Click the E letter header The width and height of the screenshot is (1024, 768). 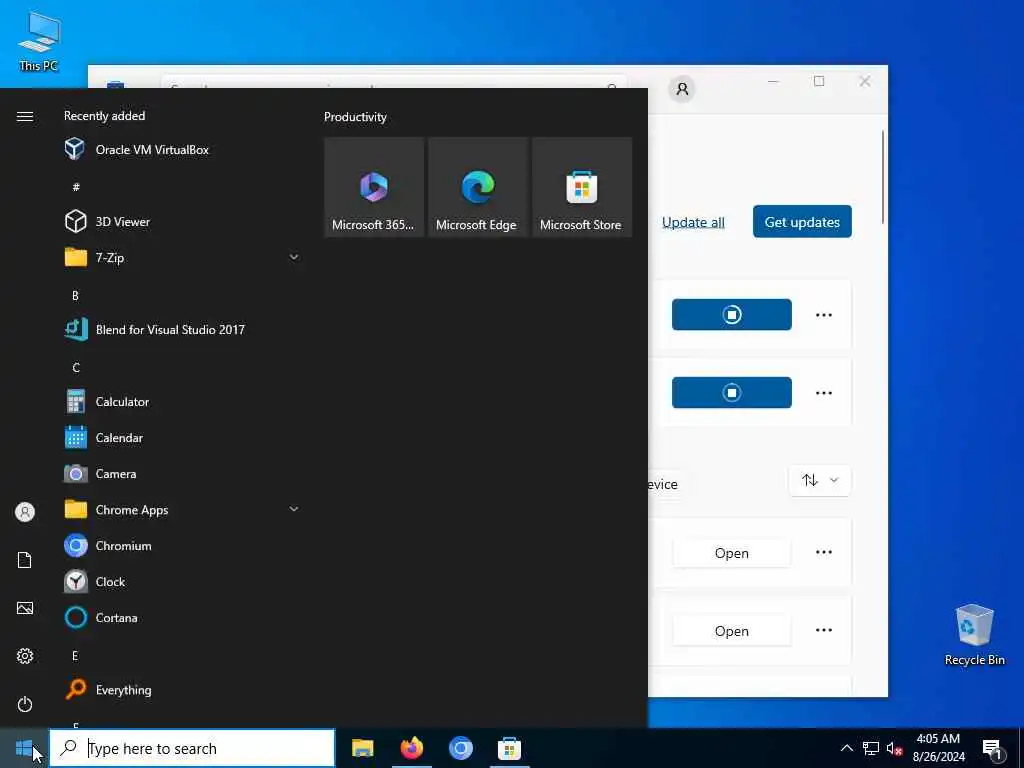[x=75, y=656]
